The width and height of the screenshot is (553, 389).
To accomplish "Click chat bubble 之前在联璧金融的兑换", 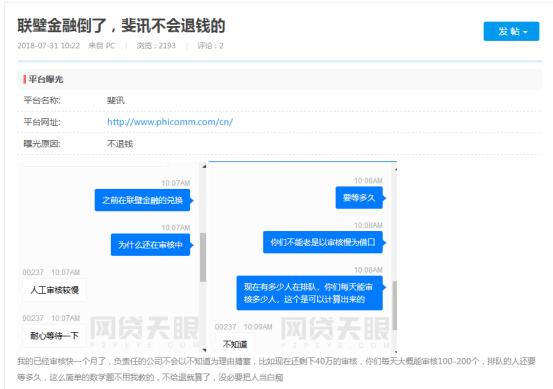I will pyautogui.click(x=142, y=200).
